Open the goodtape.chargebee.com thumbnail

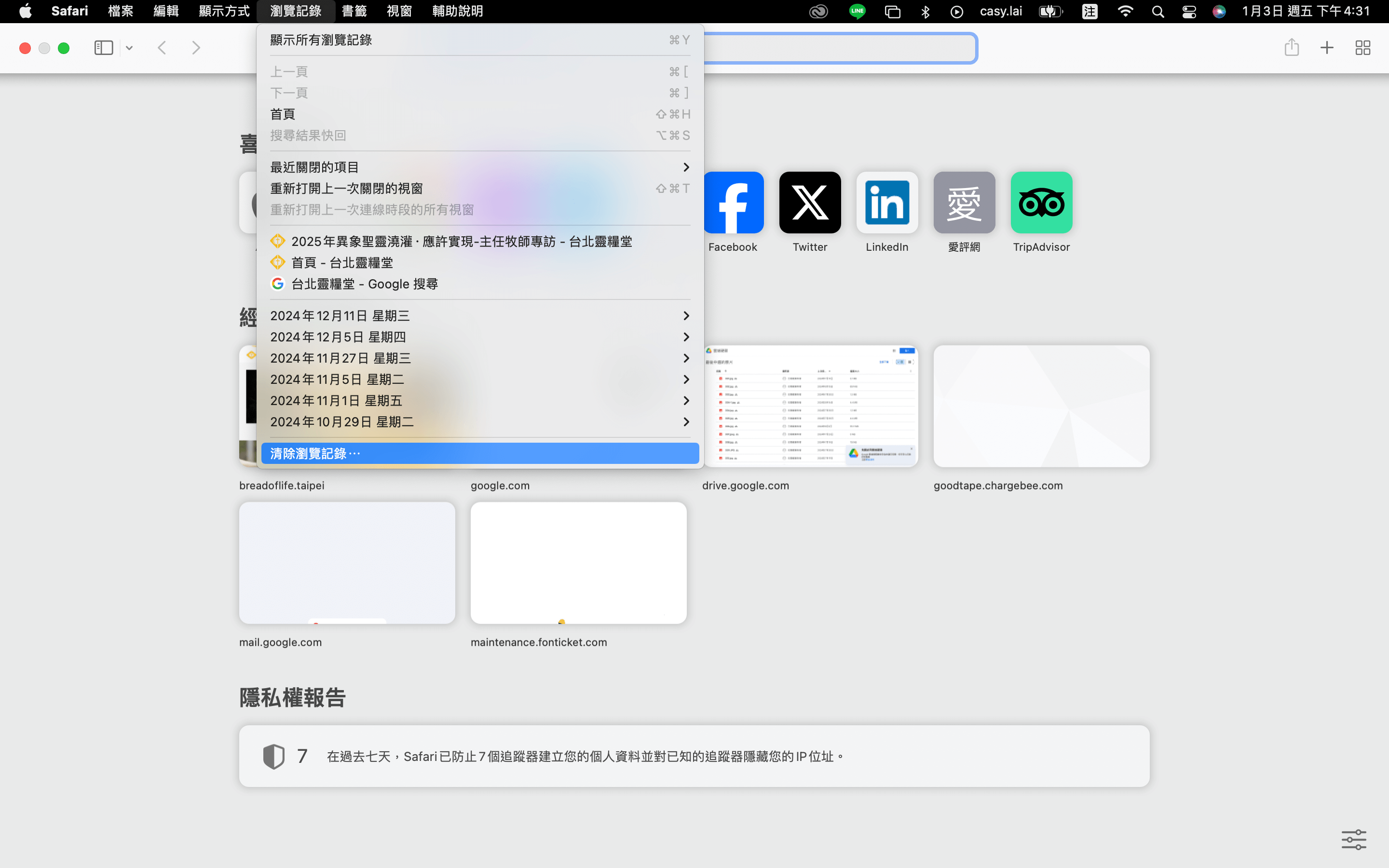pyautogui.click(x=1041, y=406)
